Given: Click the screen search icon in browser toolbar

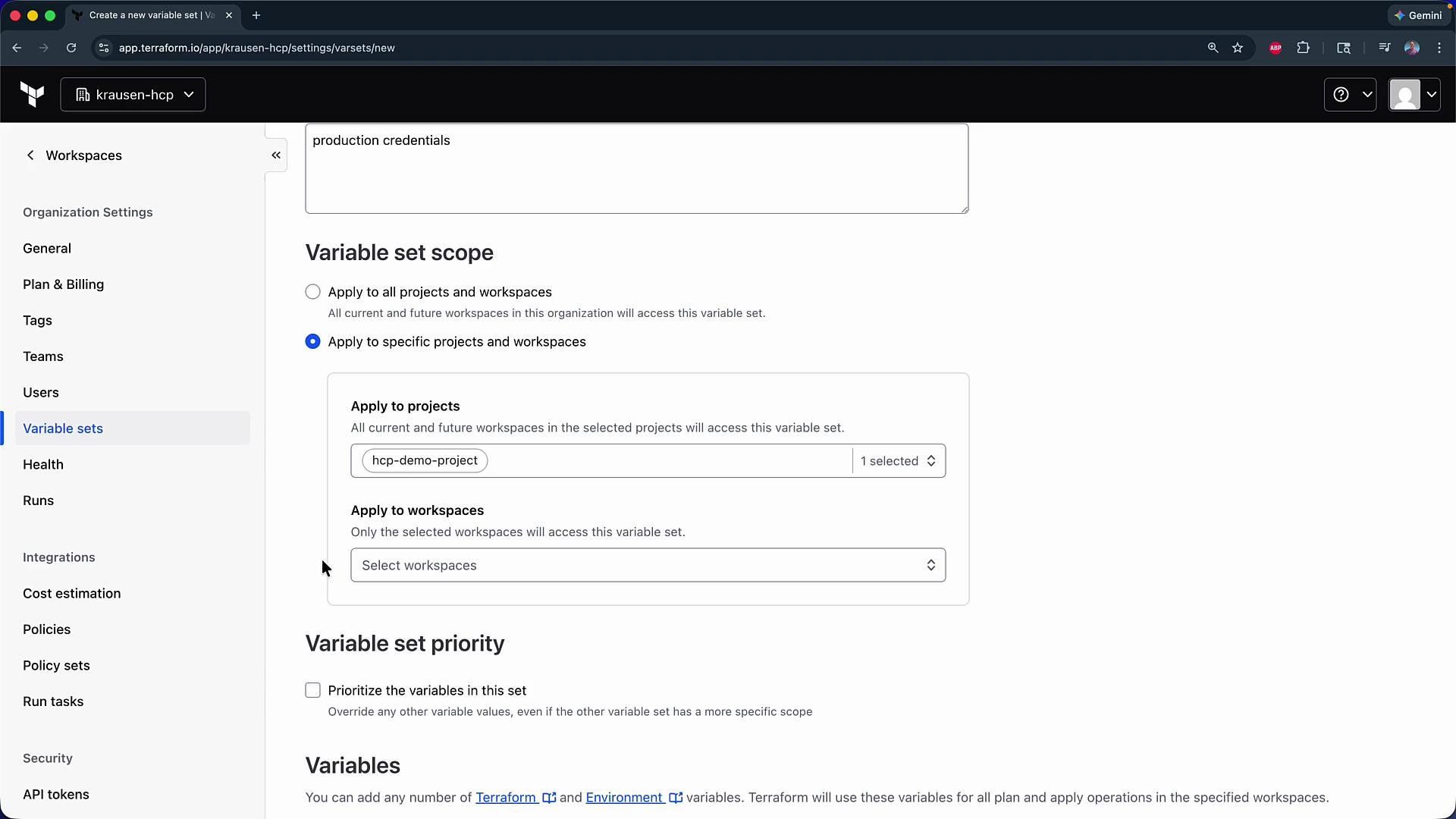Looking at the screenshot, I should click(1343, 48).
